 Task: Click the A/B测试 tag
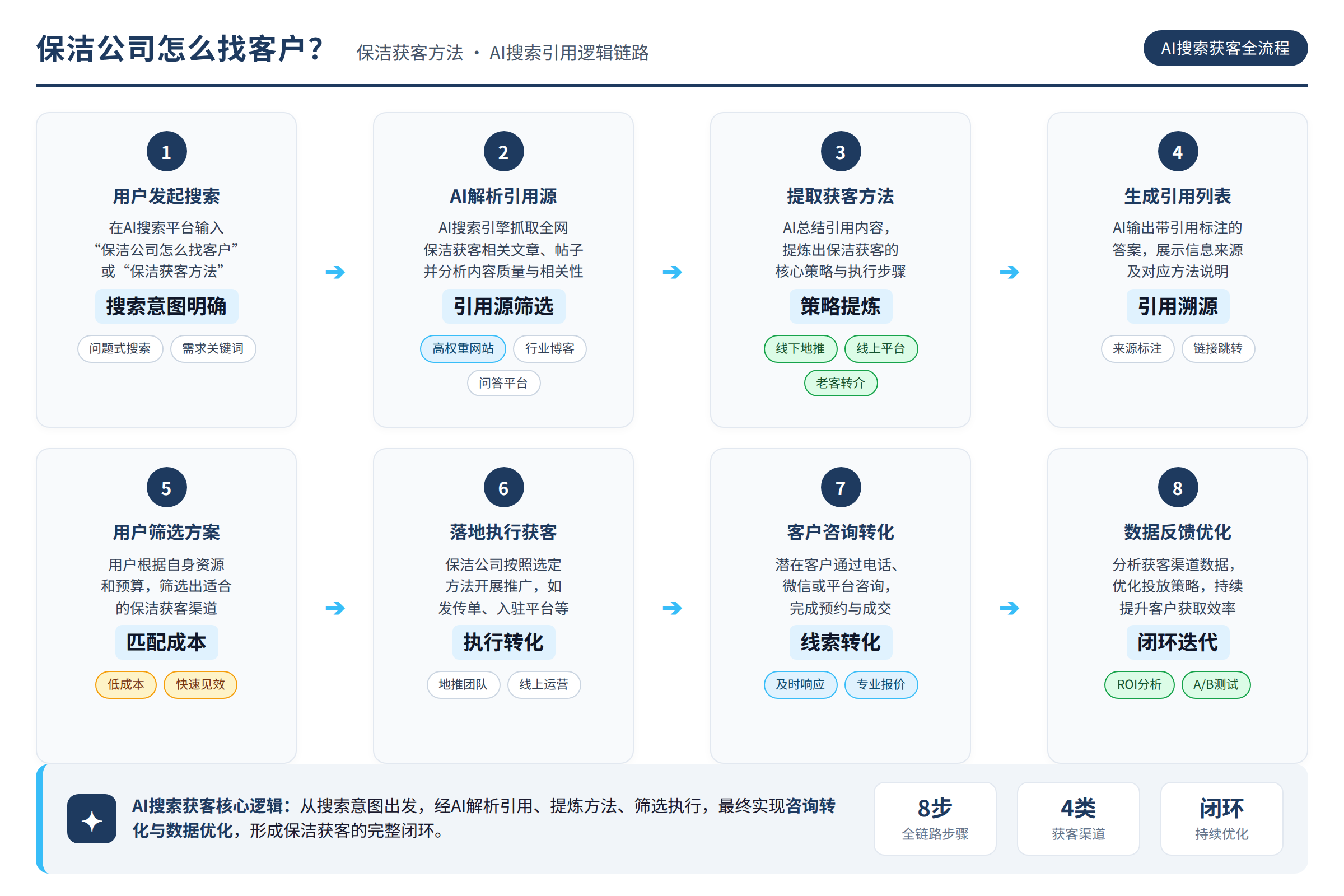pos(1216,684)
